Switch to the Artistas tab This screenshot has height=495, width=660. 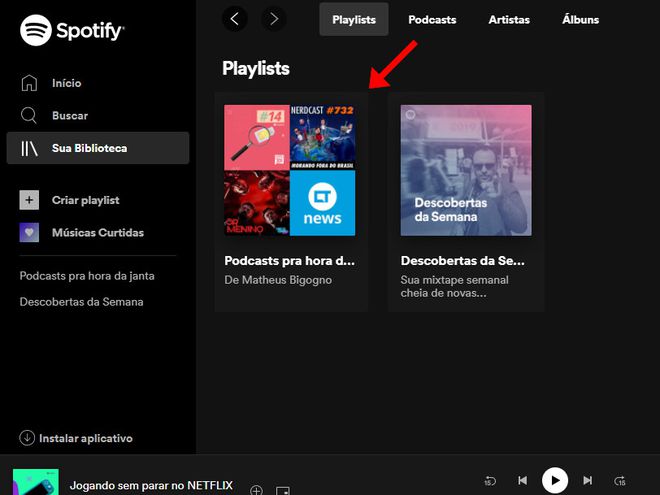point(509,19)
